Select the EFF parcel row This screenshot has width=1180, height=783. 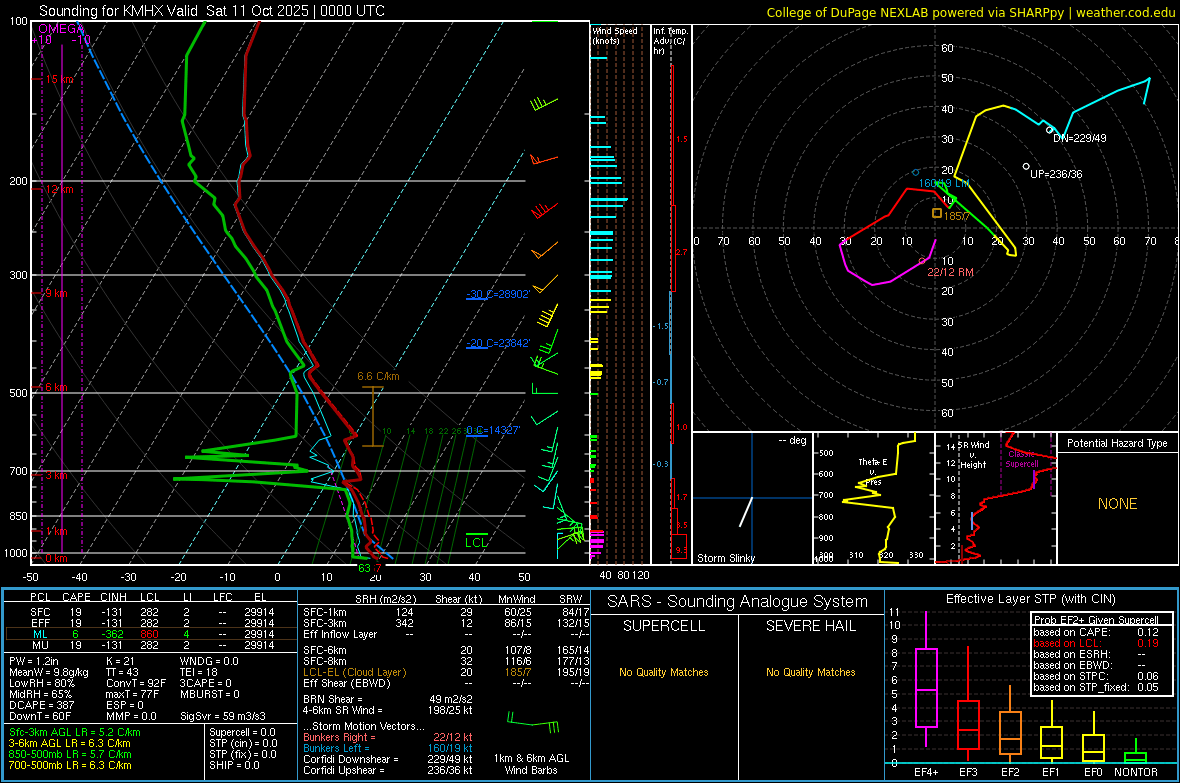point(152,623)
